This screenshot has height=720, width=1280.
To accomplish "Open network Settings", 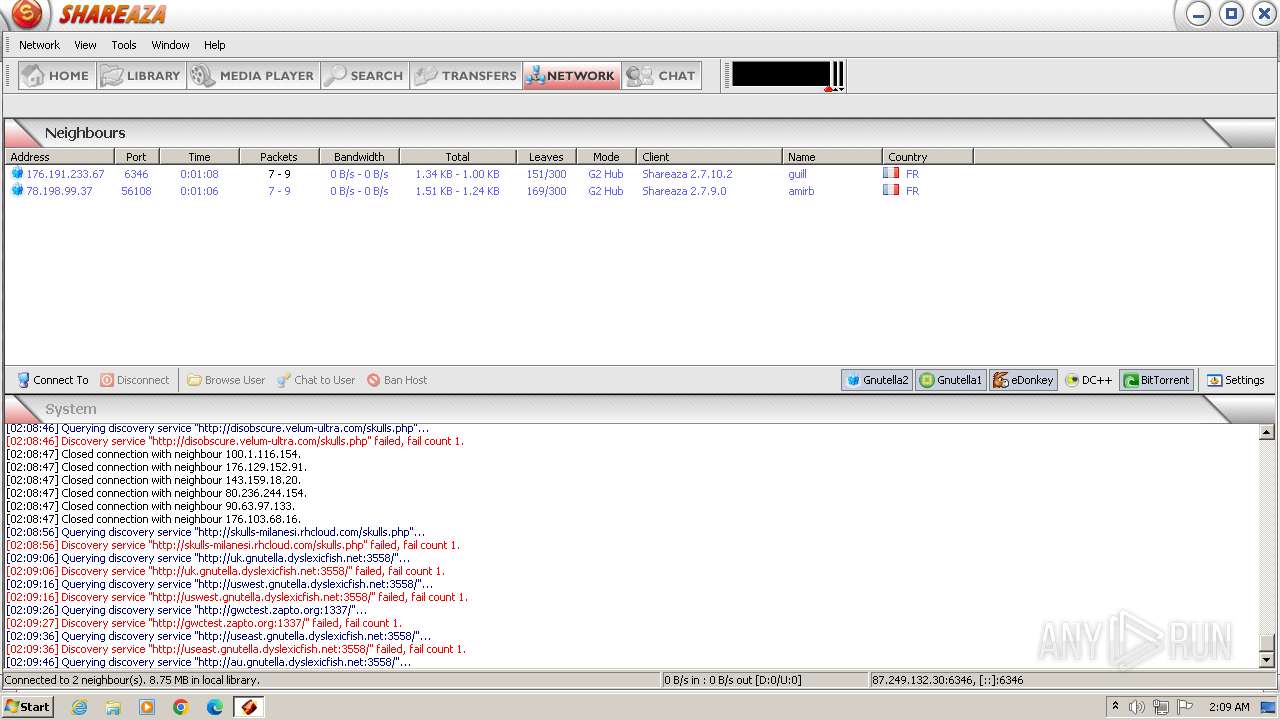I will [x=1235, y=380].
